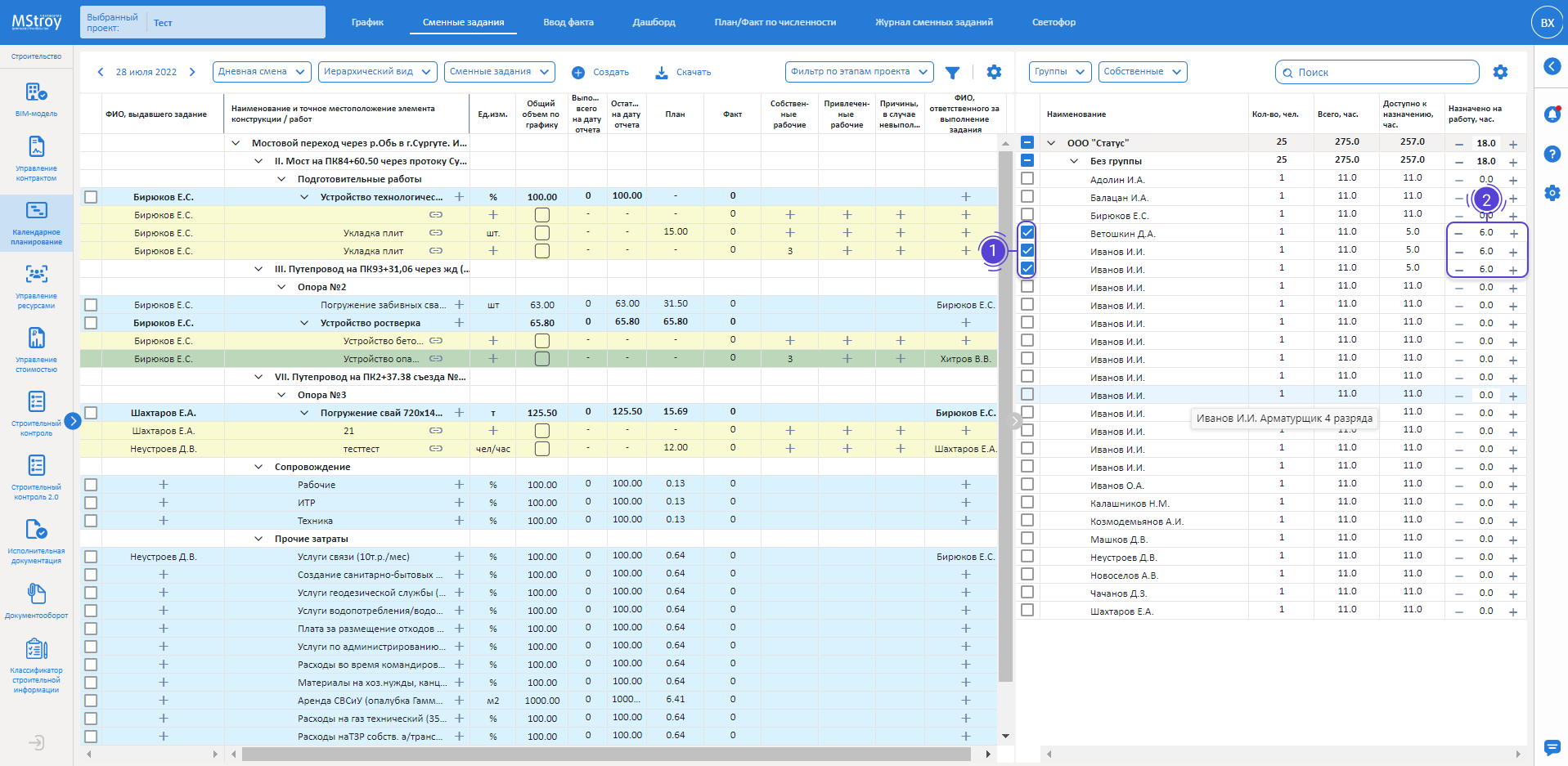The height and width of the screenshot is (766, 1568).
Task: Click MStroy logo
Action: tap(37, 22)
